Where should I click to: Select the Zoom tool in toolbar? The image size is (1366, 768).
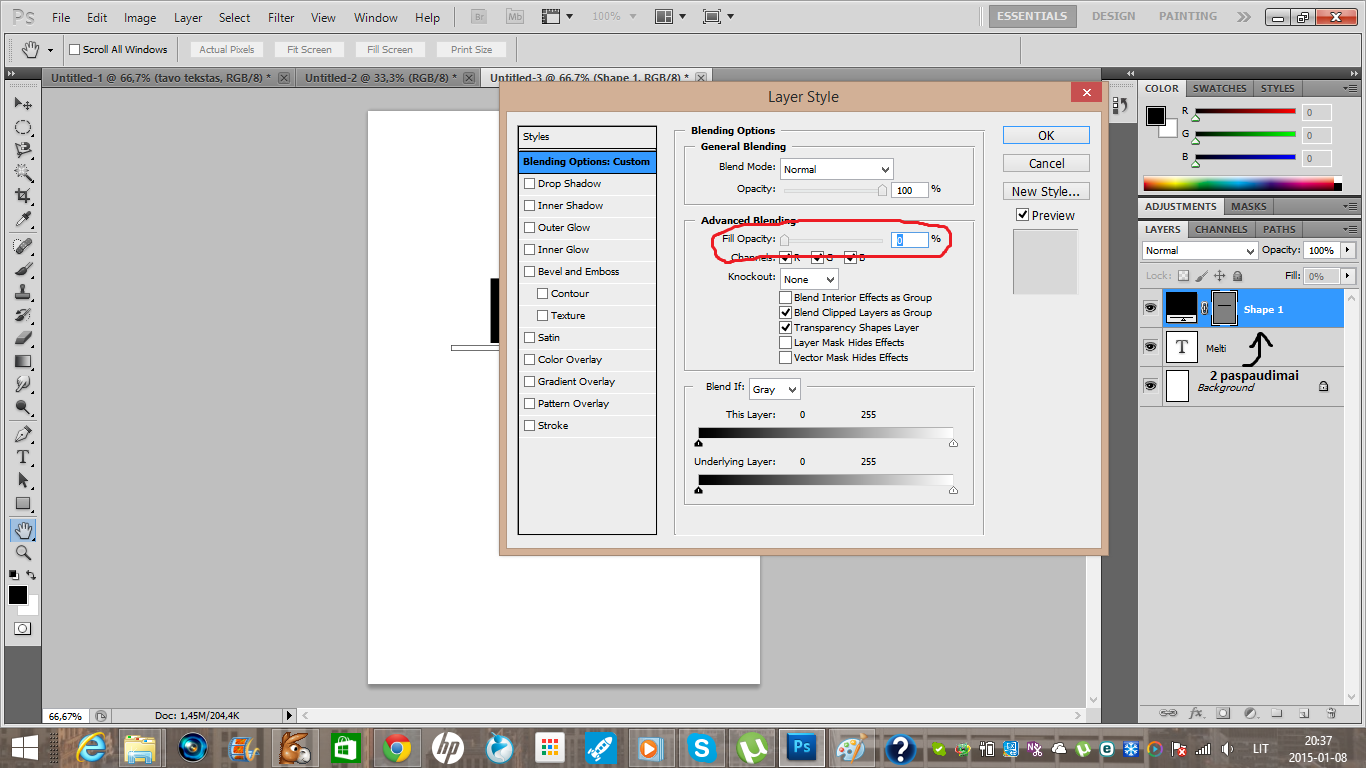tap(22, 552)
